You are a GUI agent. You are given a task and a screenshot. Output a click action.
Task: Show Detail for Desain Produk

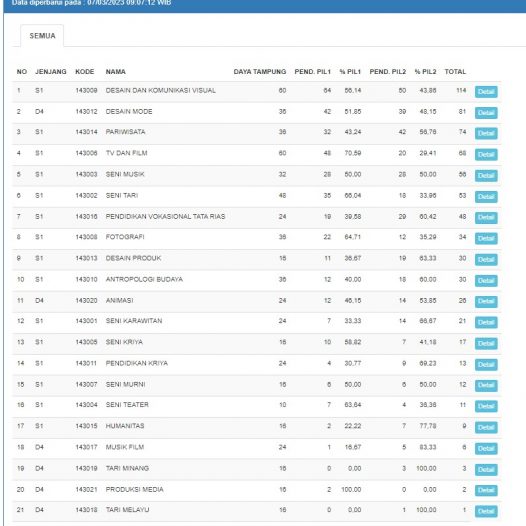tap(486, 259)
